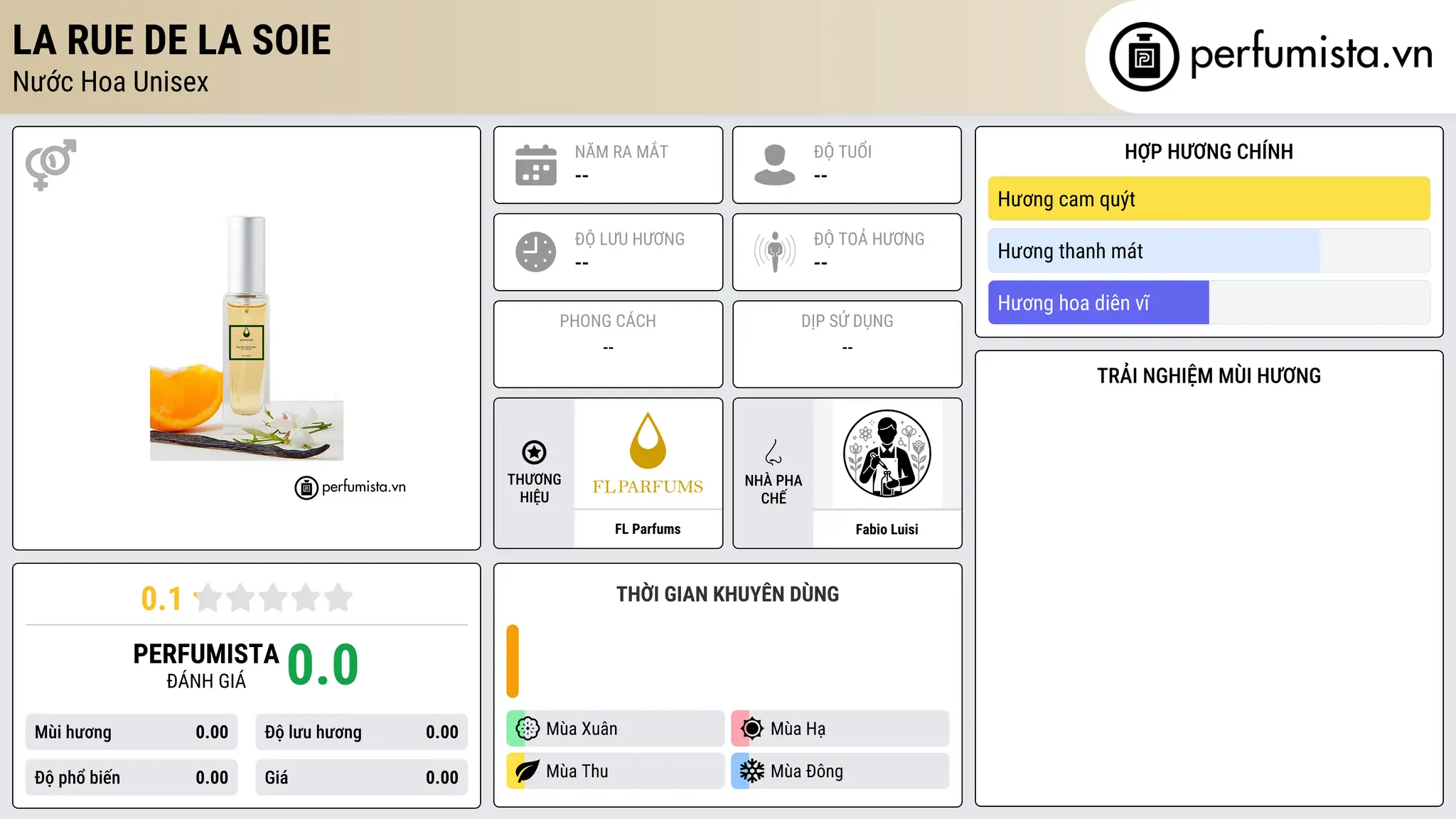Click the Mùa Thu season button
Screen dimensions: 1456x819
[x=615, y=771]
